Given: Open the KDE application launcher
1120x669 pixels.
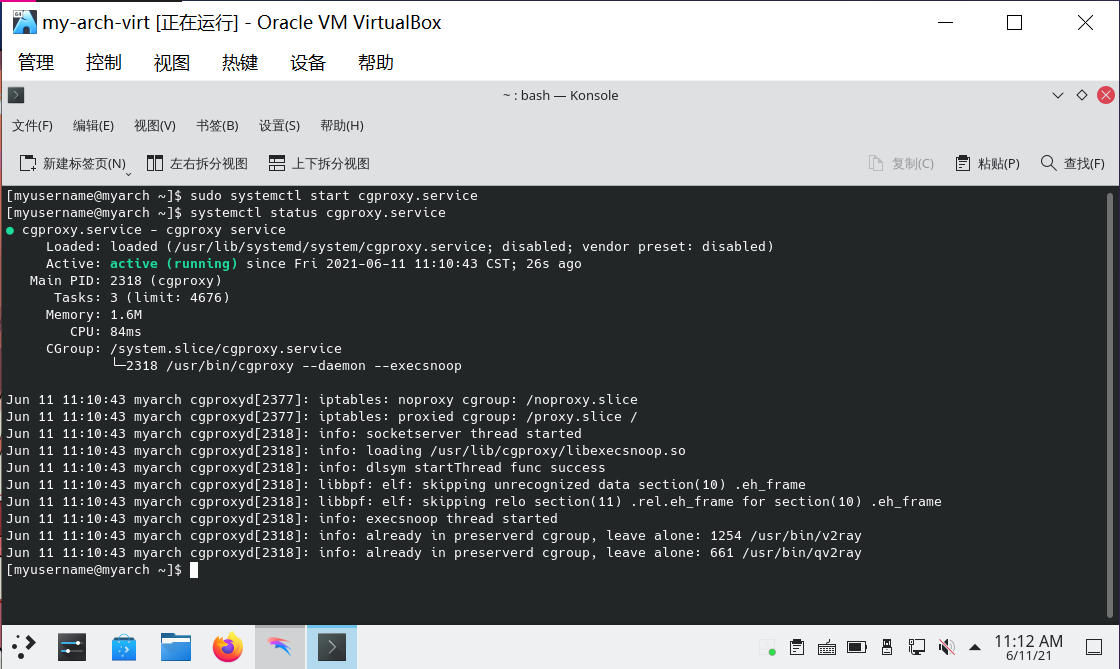Looking at the screenshot, I should pos(24,647).
